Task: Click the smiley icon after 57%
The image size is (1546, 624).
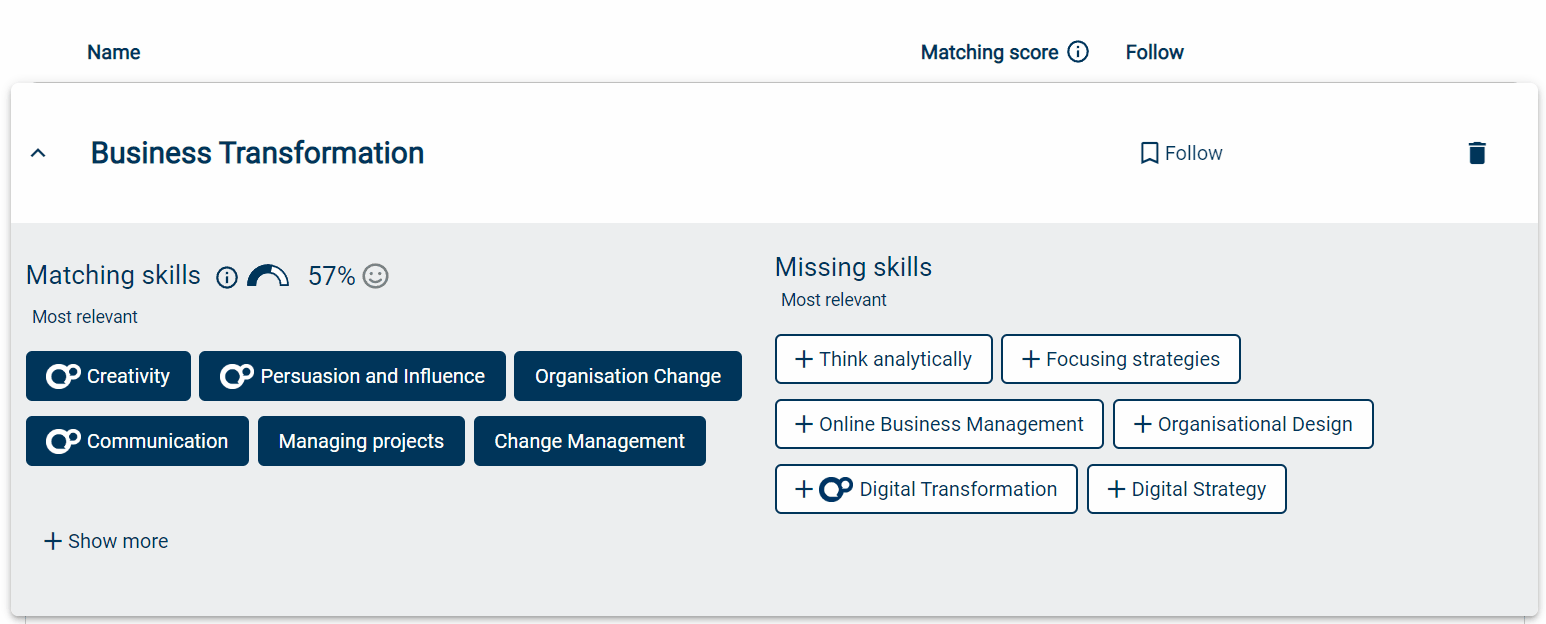Action: [375, 277]
